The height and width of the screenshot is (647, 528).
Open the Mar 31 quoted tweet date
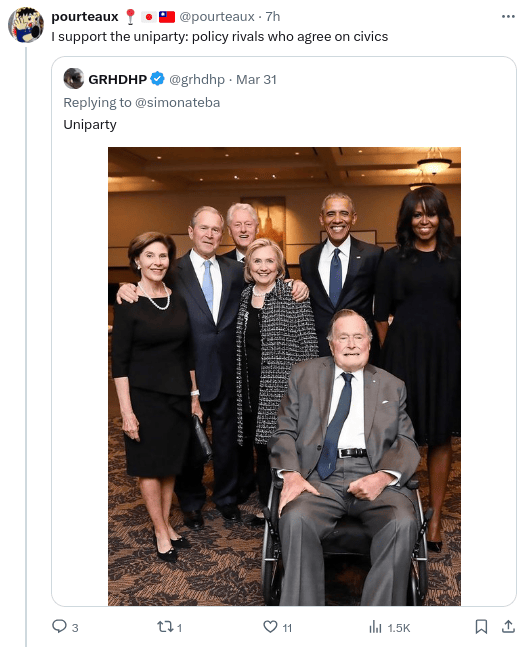click(x=256, y=79)
